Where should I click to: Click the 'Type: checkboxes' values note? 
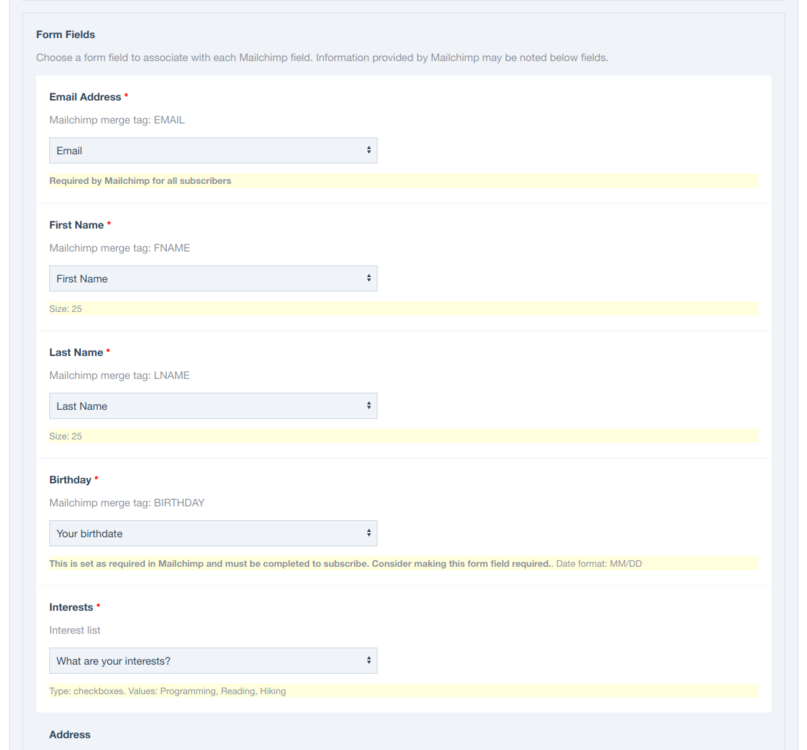[168, 691]
